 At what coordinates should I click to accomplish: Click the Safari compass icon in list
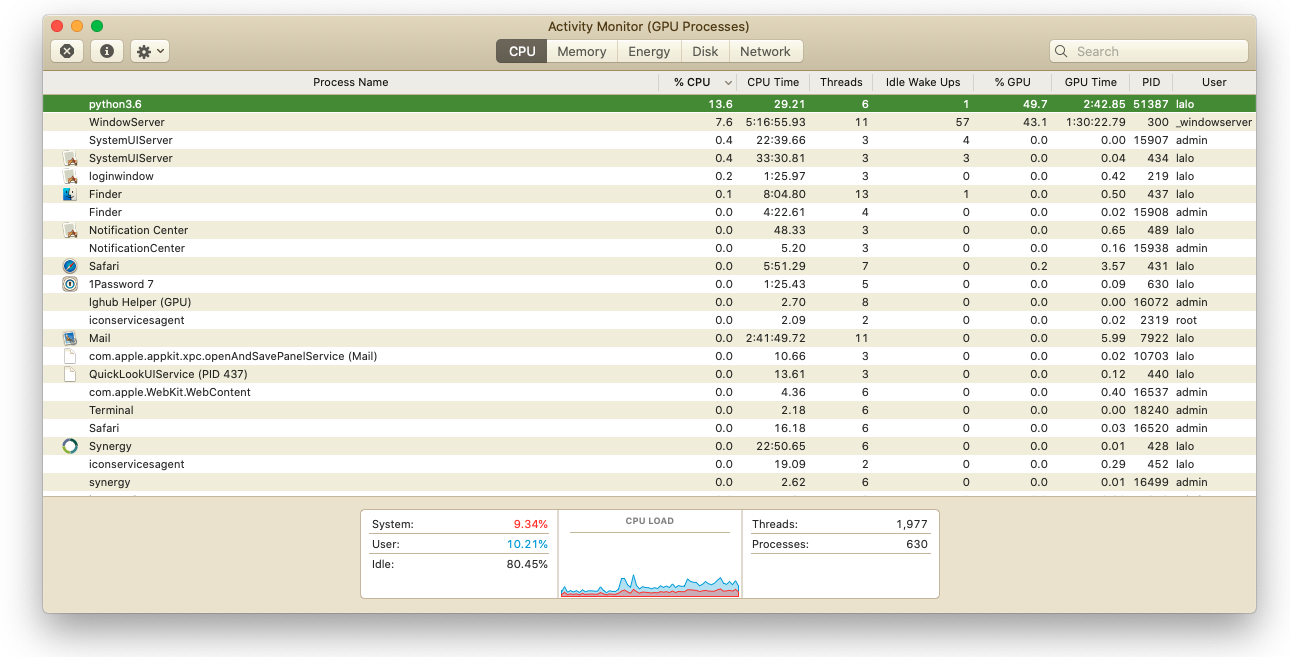click(x=70, y=266)
